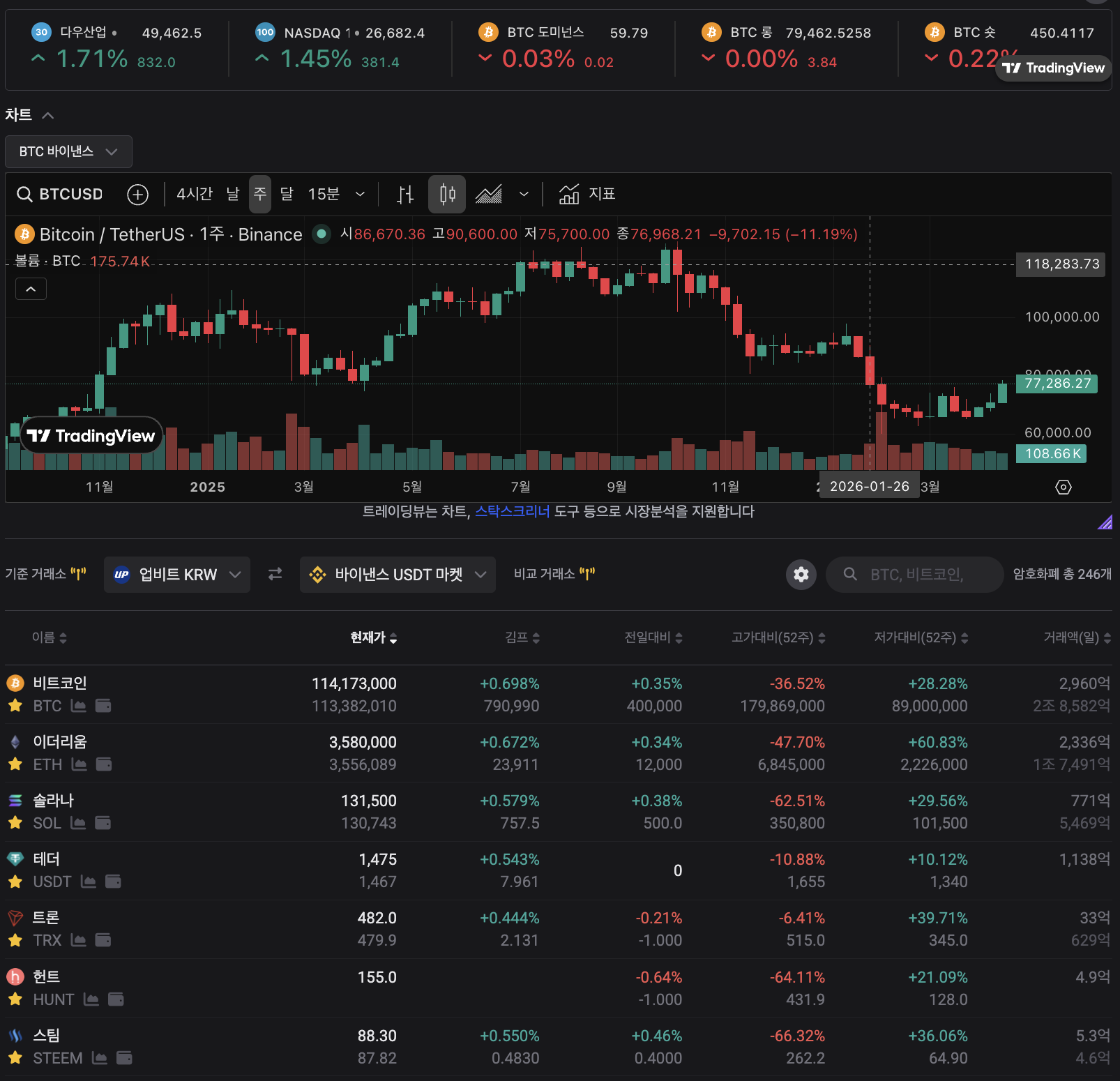The height and width of the screenshot is (1081, 1120).
Task: Open the BTC 도미넌스 ticker item
Action: coord(563,47)
